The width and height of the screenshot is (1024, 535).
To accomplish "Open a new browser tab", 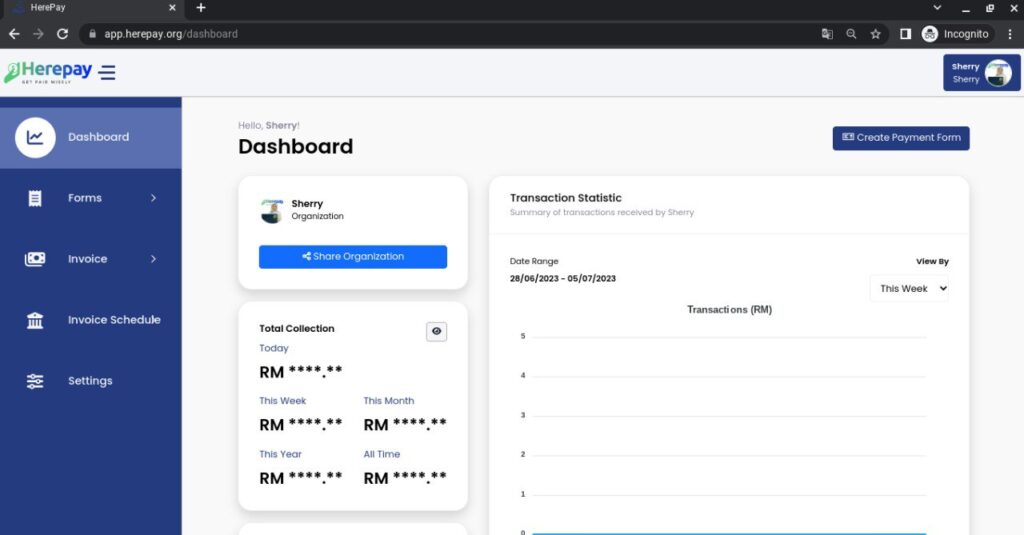I will (201, 8).
